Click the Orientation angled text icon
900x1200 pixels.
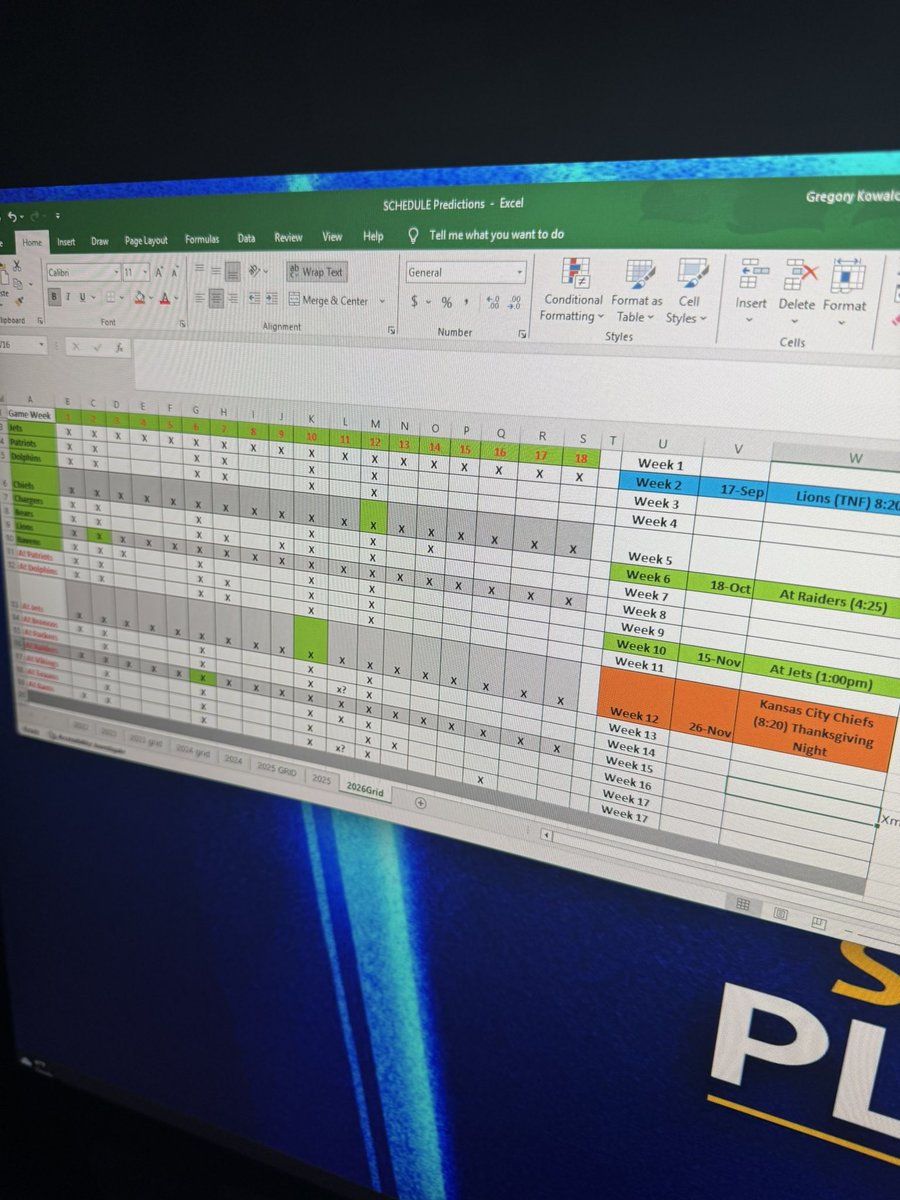coord(254,270)
